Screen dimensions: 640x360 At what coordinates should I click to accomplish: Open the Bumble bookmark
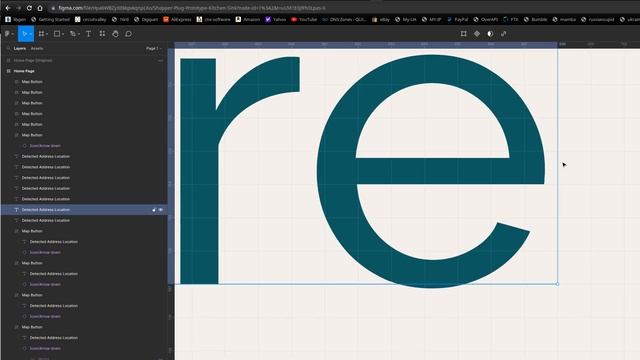536,19
